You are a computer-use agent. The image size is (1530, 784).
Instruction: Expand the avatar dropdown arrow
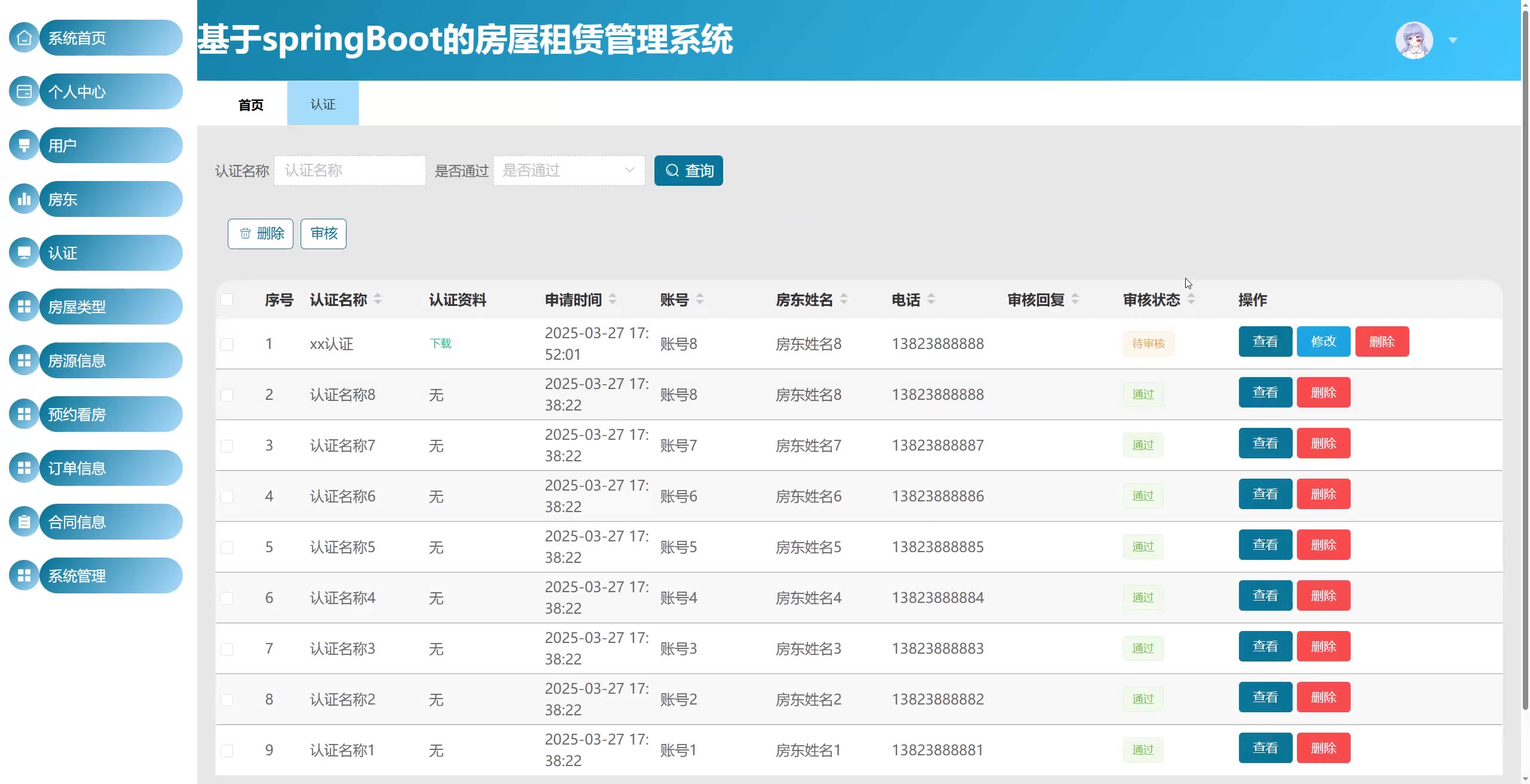point(1453,41)
